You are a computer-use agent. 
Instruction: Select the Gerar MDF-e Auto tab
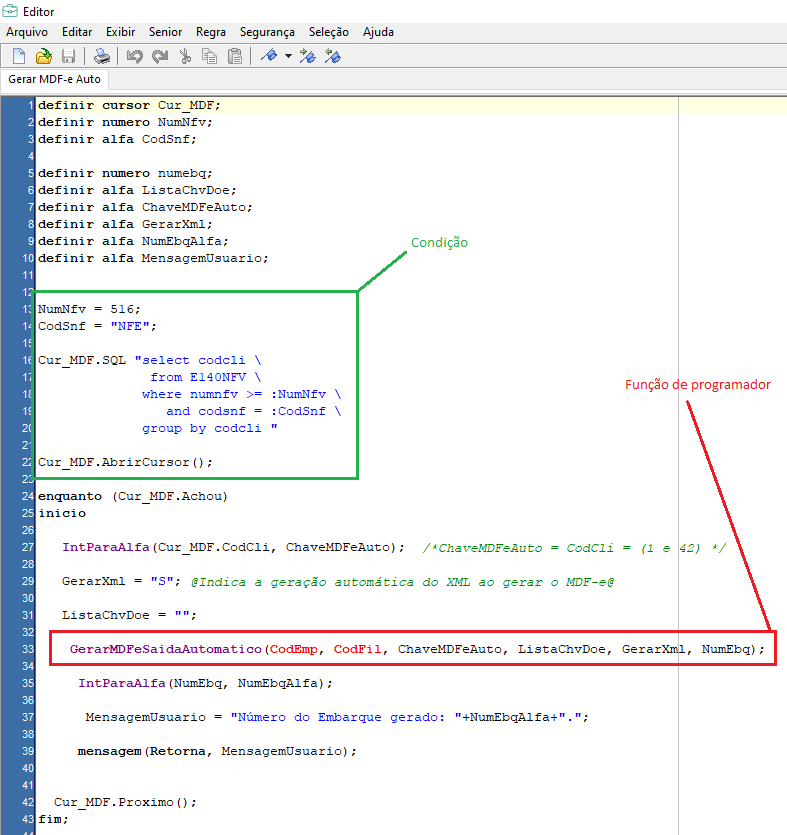pyautogui.click(x=54, y=79)
